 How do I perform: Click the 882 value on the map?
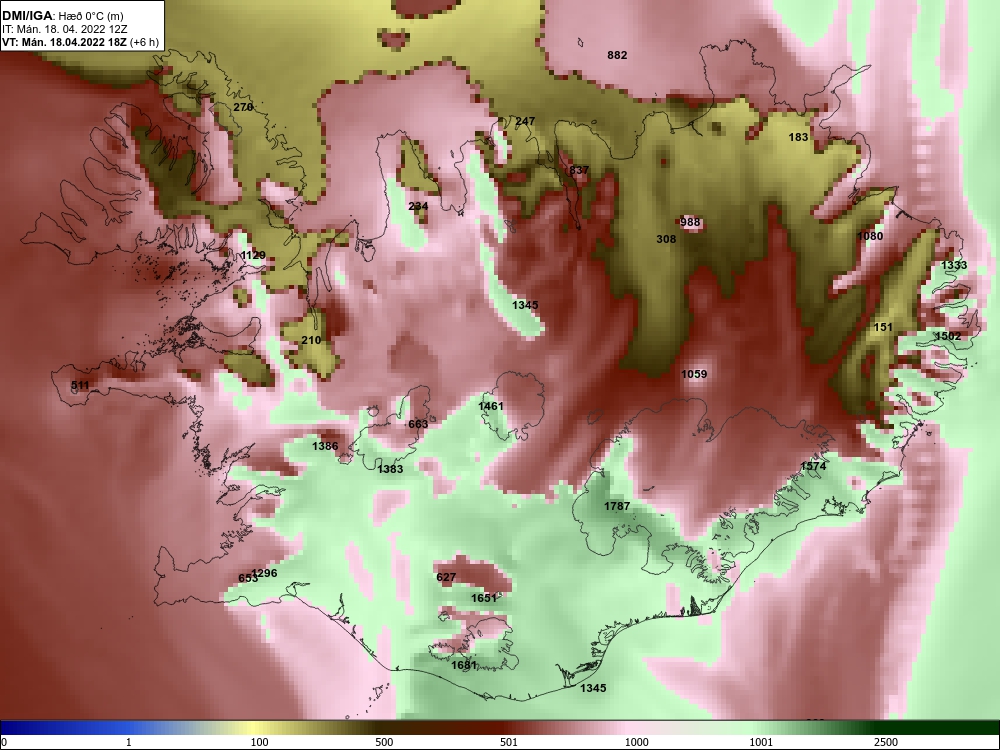tap(617, 55)
